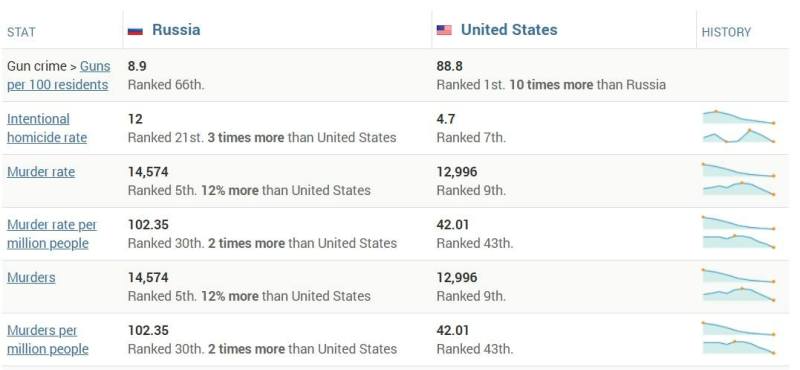Viewport: 800px width, 370px height.
Task: Click the United States flag icon
Action: click(x=444, y=31)
